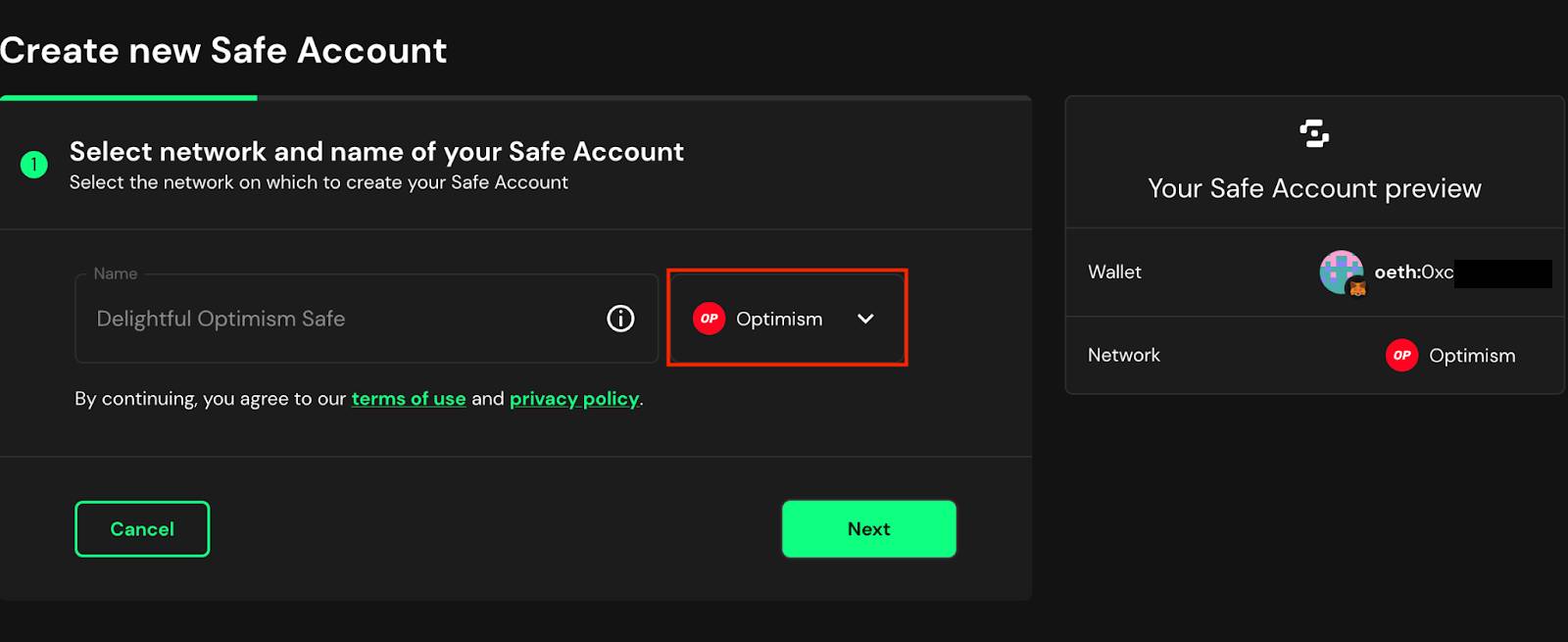Click the 'Your Safe Account preview' heading
The image size is (1568, 642).
(1314, 188)
